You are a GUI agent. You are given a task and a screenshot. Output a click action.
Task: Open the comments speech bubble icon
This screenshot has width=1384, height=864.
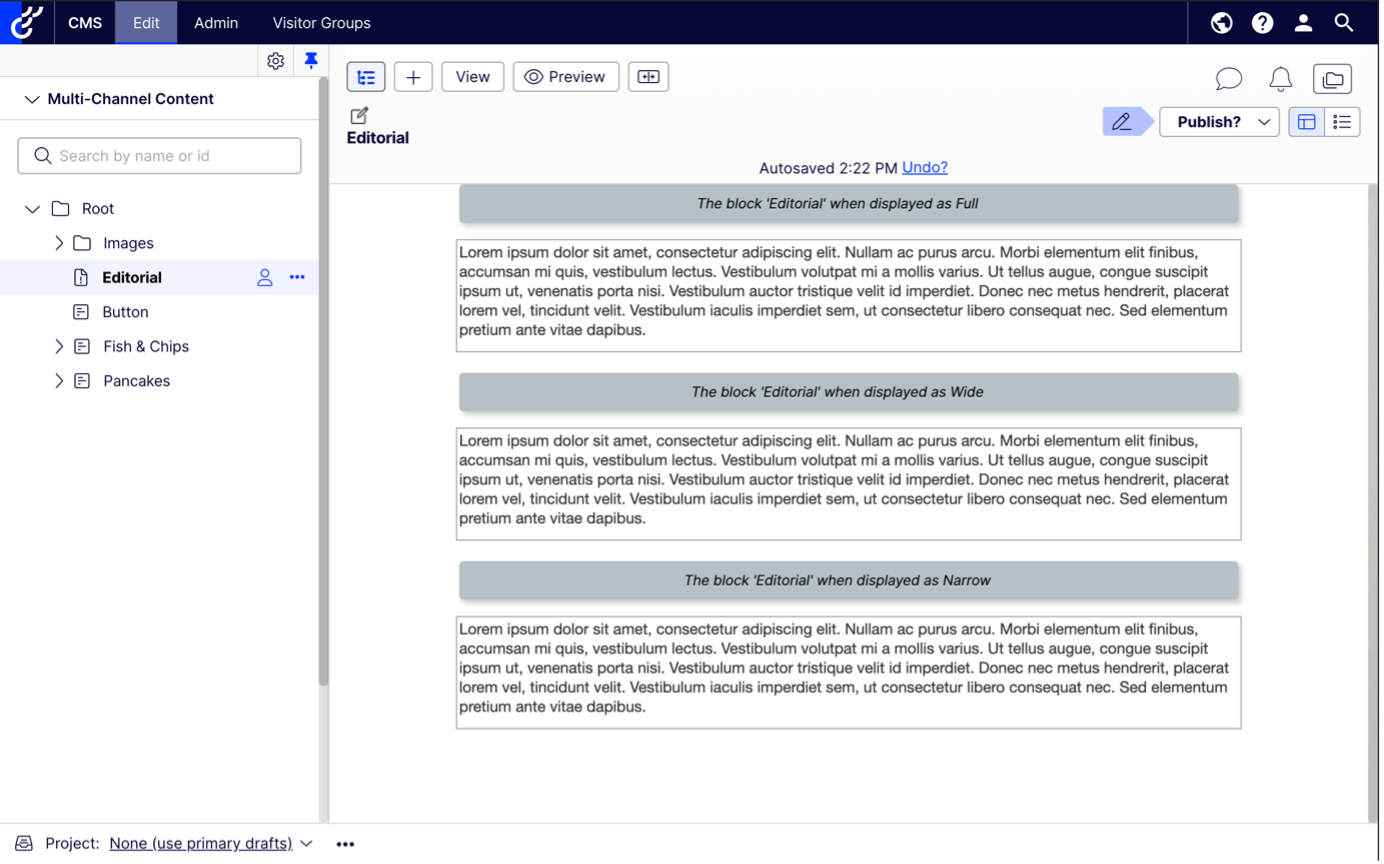tap(1228, 79)
